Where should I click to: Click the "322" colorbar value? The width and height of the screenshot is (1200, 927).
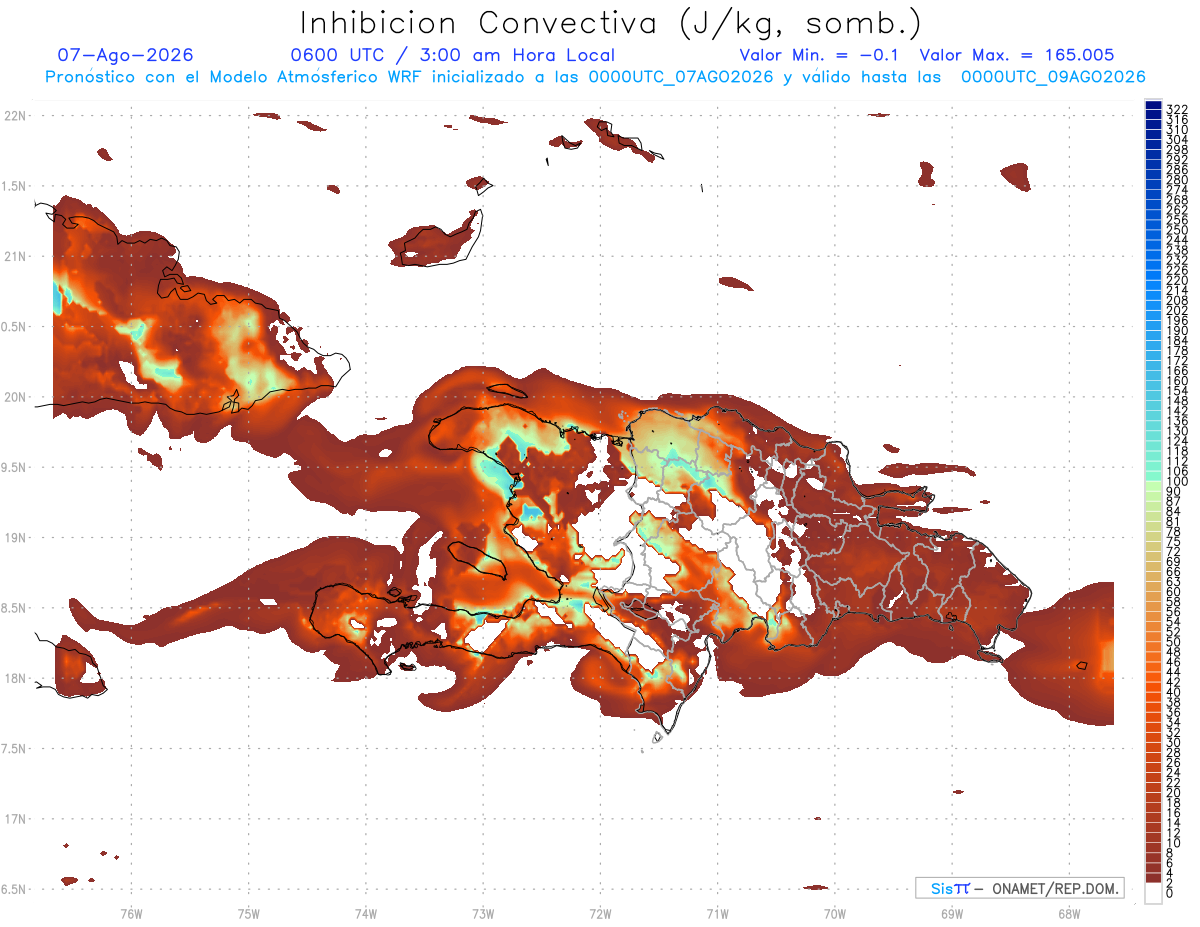pyautogui.click(x=1176, y=108)
